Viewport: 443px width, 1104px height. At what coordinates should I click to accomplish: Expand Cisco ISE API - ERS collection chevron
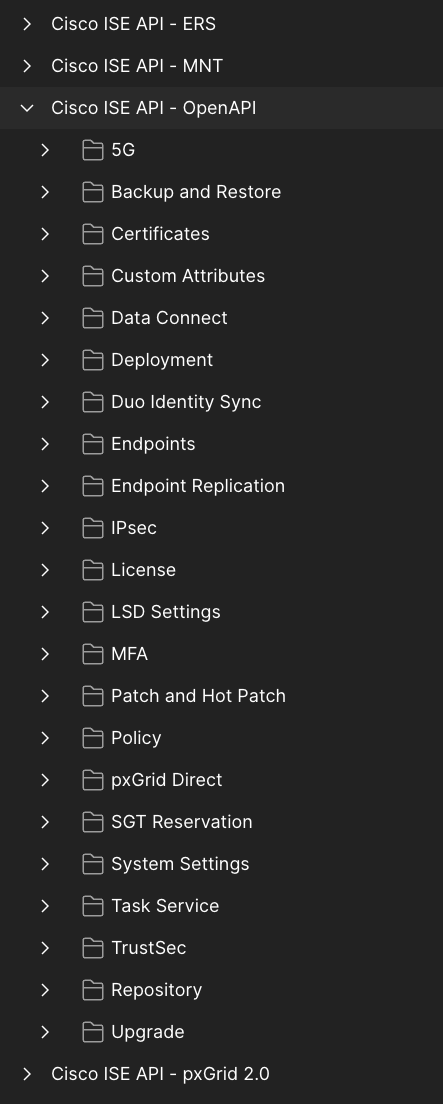(x=27, y=24)
